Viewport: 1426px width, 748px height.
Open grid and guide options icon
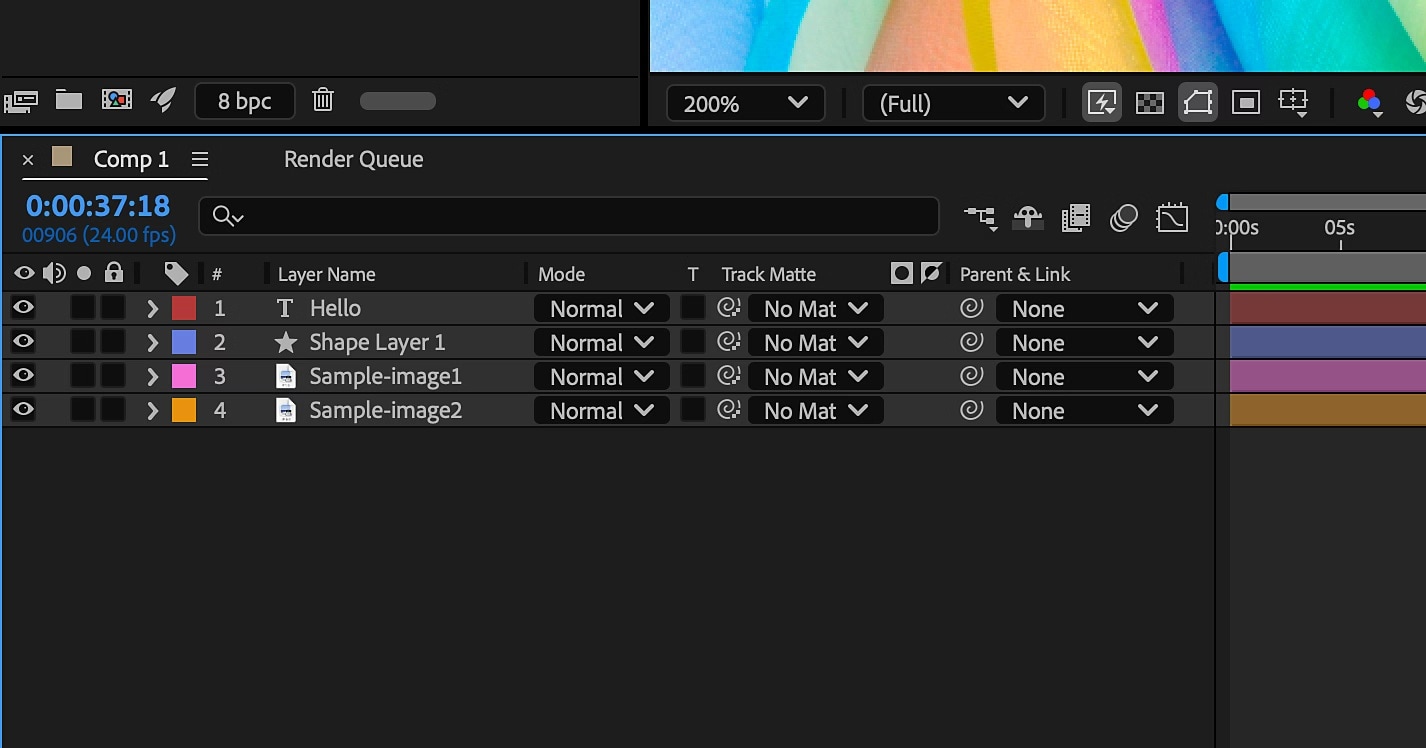click(1294, 103)
